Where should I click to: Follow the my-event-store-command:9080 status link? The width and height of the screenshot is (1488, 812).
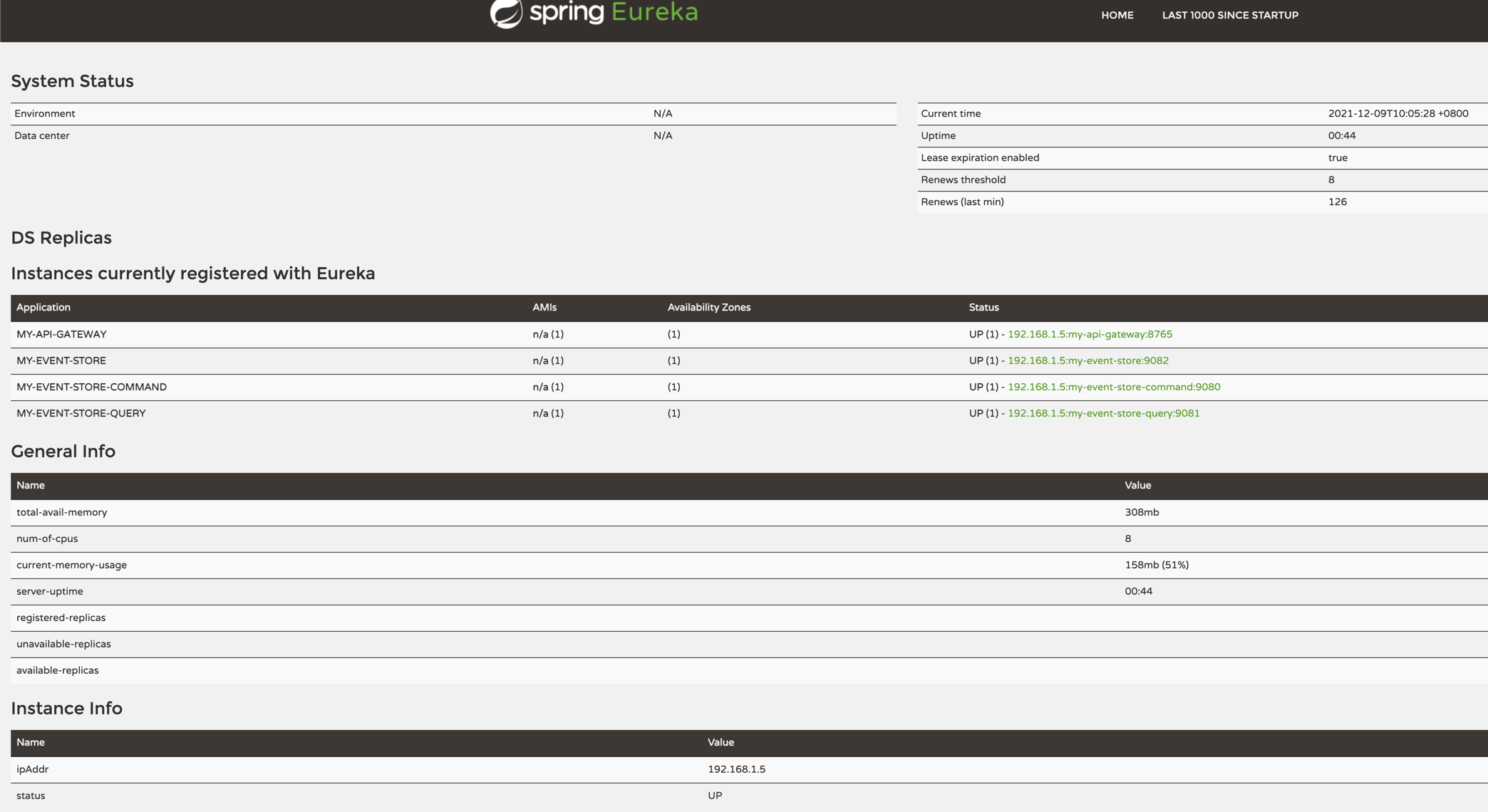point(1113,387)
